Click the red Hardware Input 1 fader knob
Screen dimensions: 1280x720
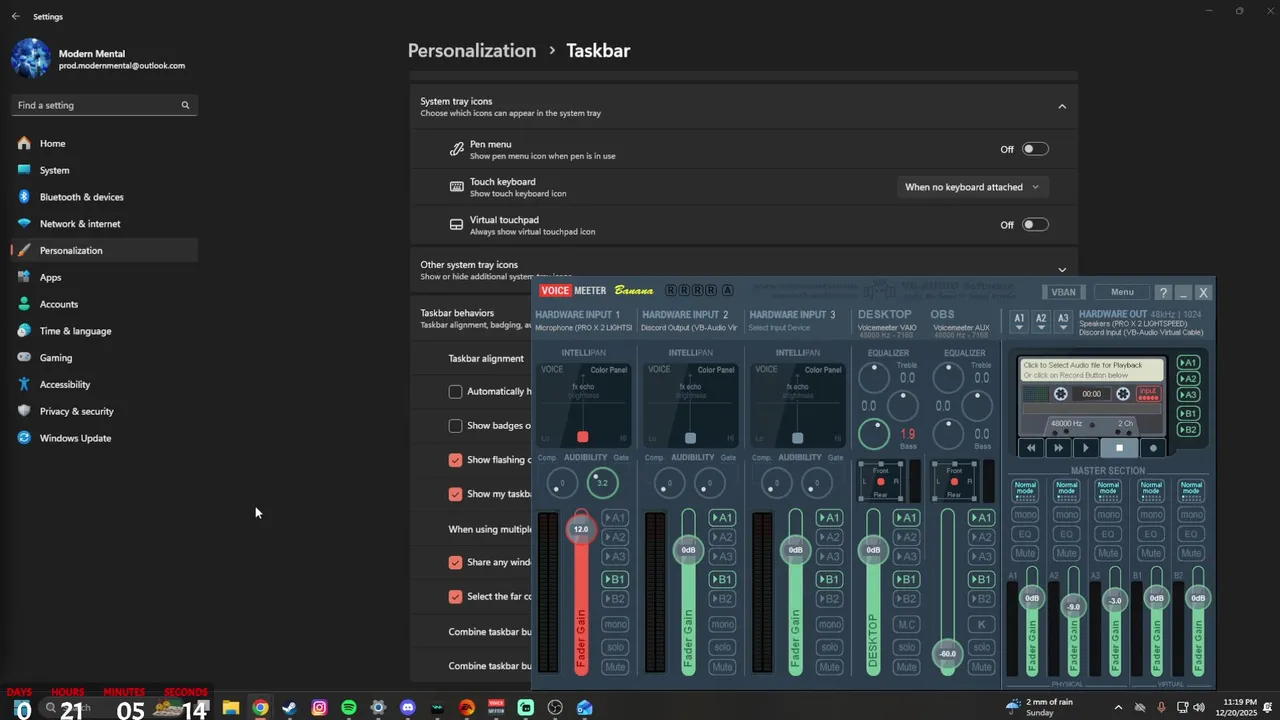point(581,529)
